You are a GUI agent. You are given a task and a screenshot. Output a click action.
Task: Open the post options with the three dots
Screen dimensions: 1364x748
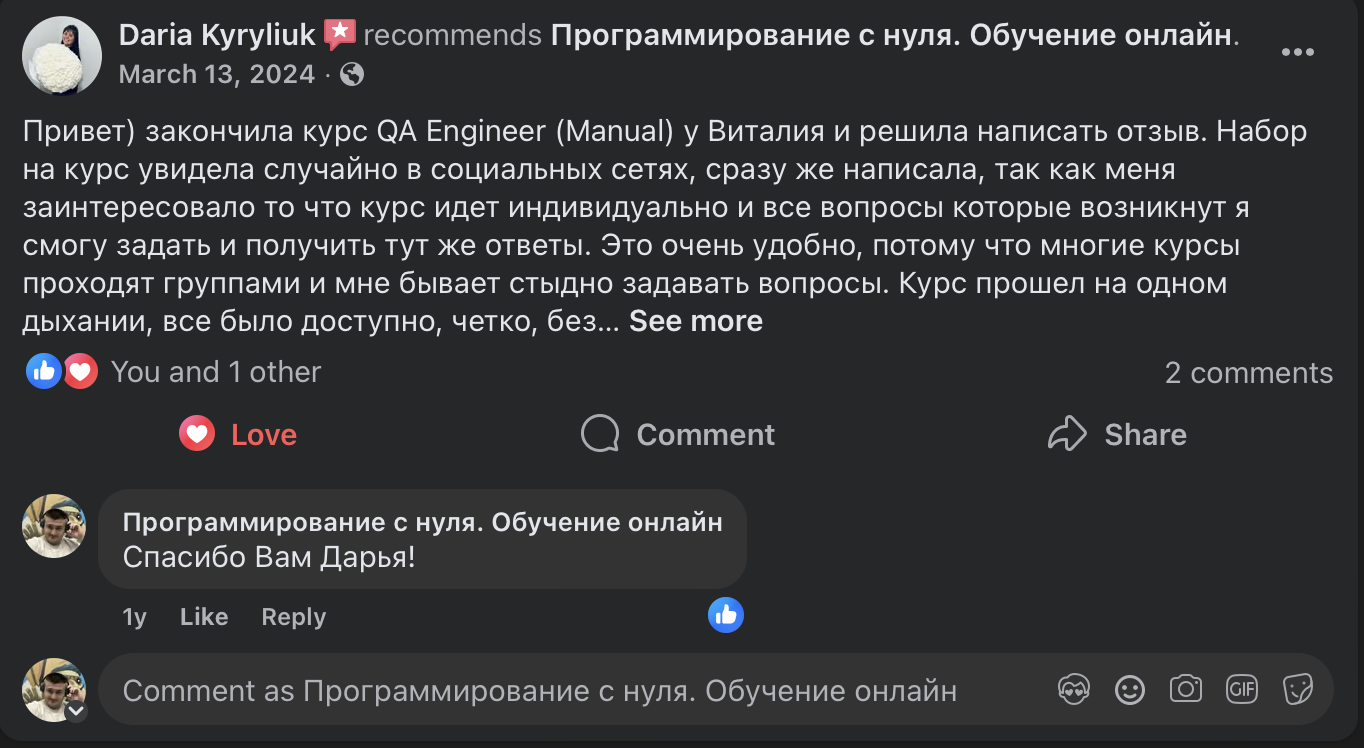tap(1298, 52)
